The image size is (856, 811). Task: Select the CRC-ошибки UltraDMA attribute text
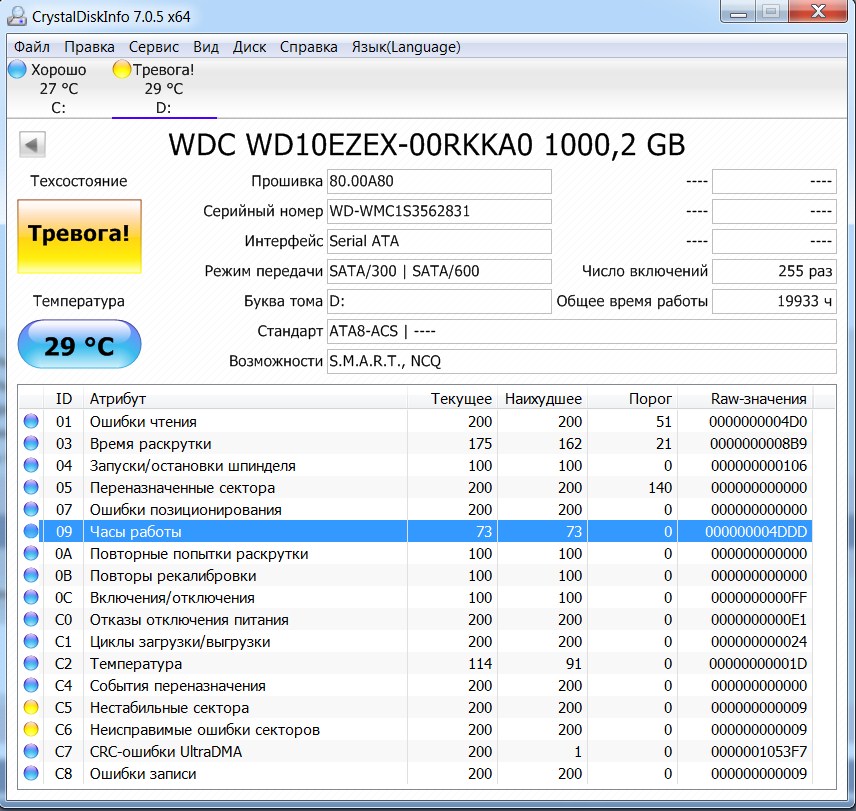165,752
